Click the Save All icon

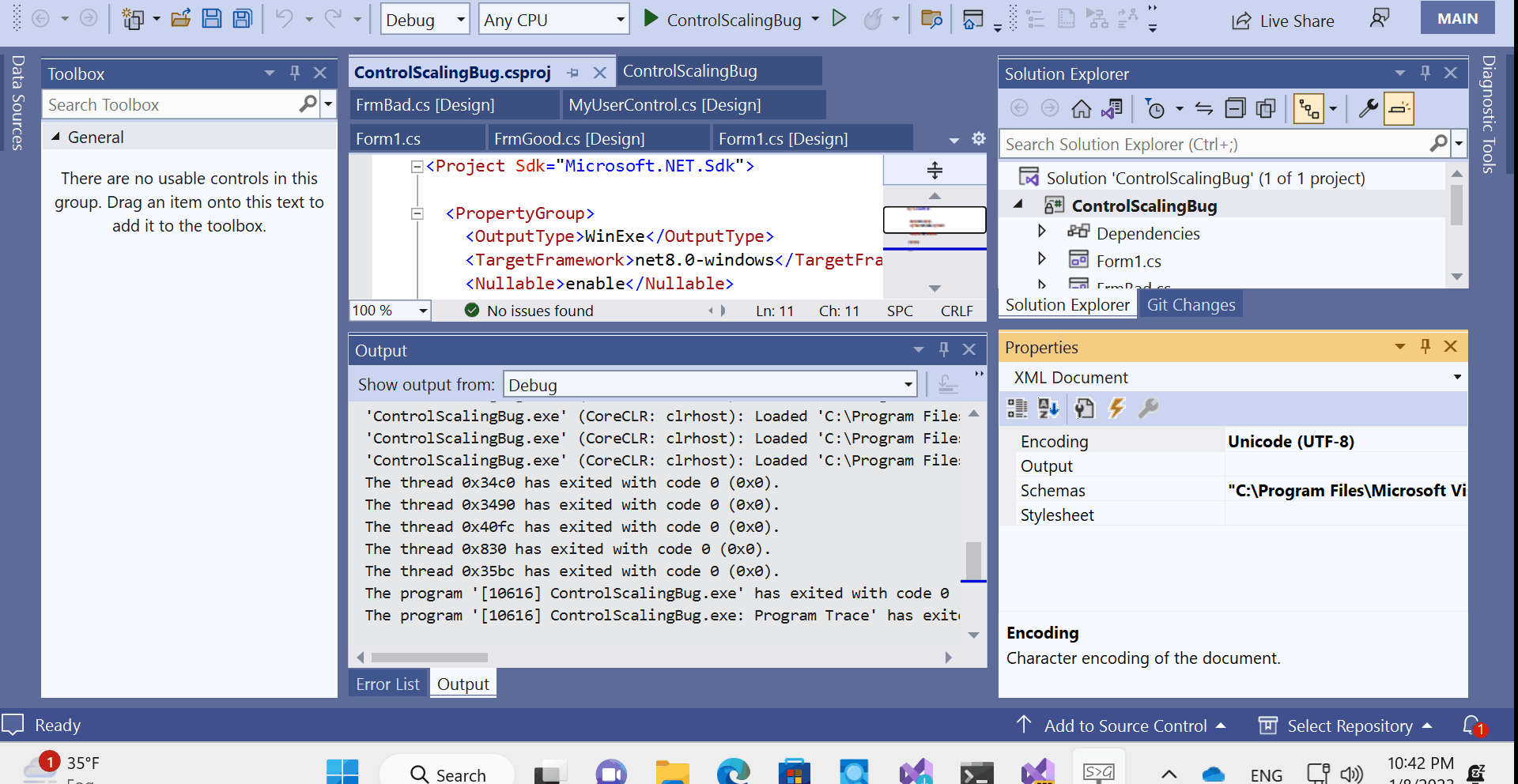pos(242,19)
